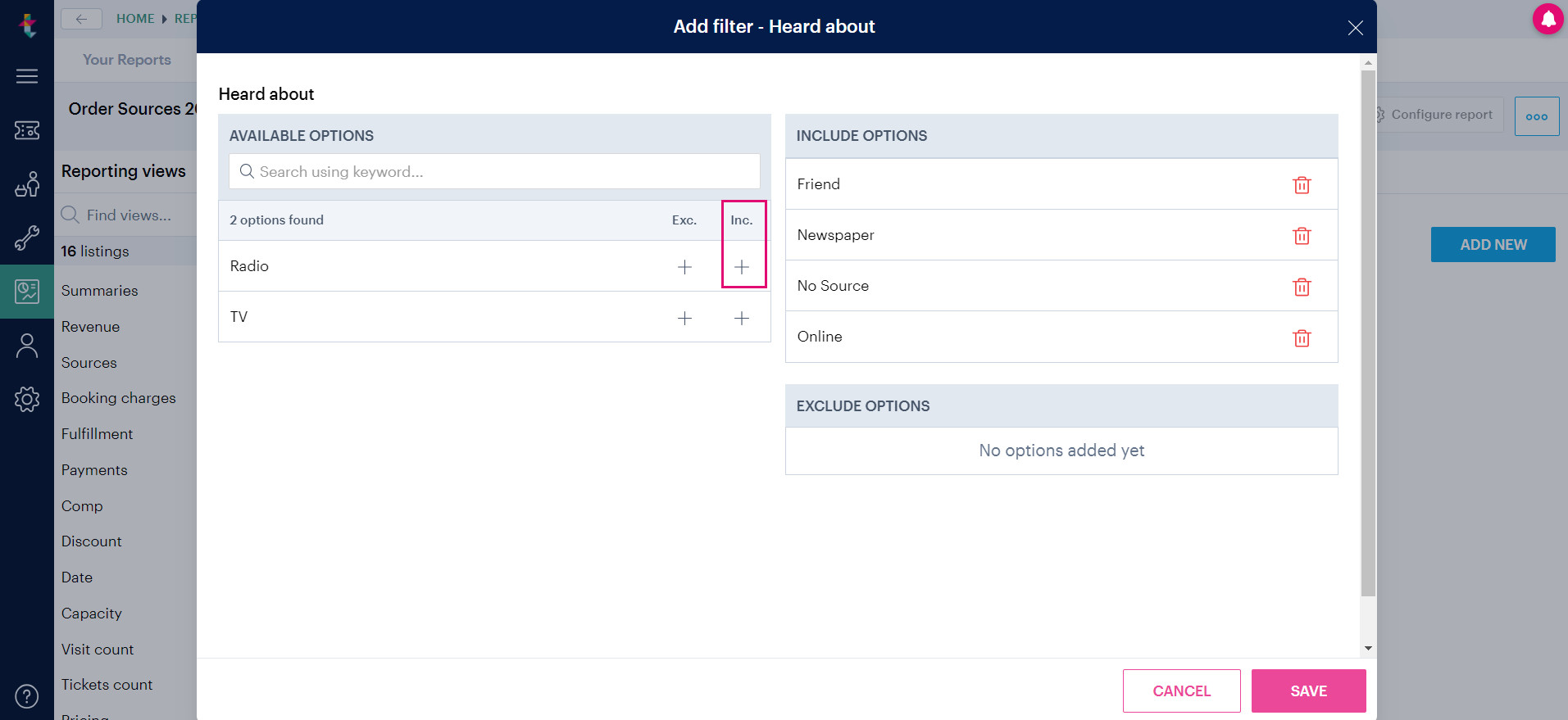Exclude the TV option via plus icon
The width and height of the screenshot is (1568, 720).
684,318
